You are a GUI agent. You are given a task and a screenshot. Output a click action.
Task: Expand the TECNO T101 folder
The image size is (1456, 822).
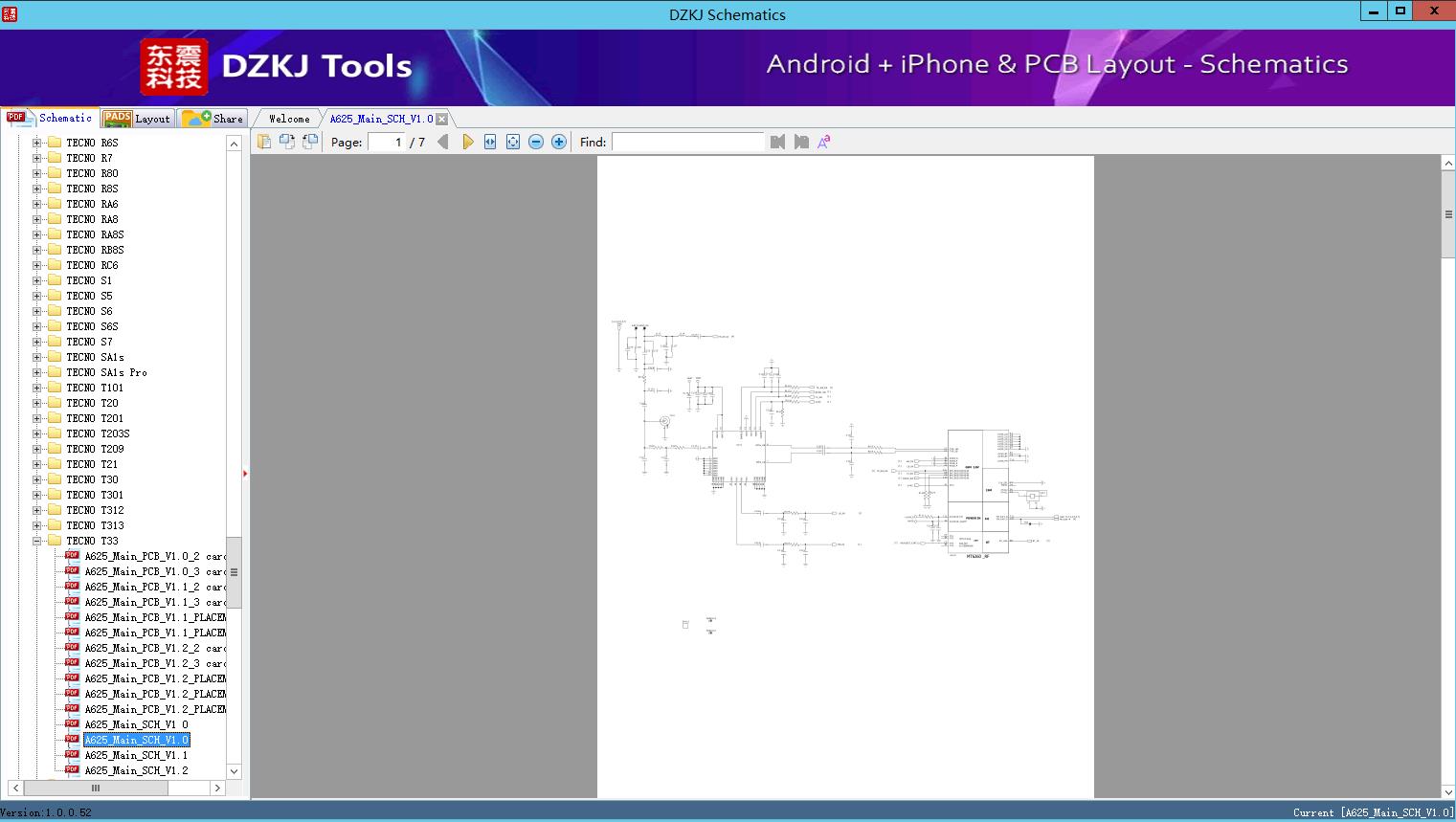click(37, 388)
